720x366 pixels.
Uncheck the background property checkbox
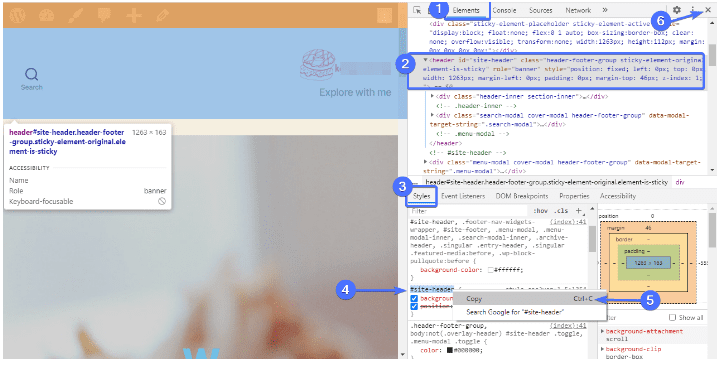coord(414,298)
